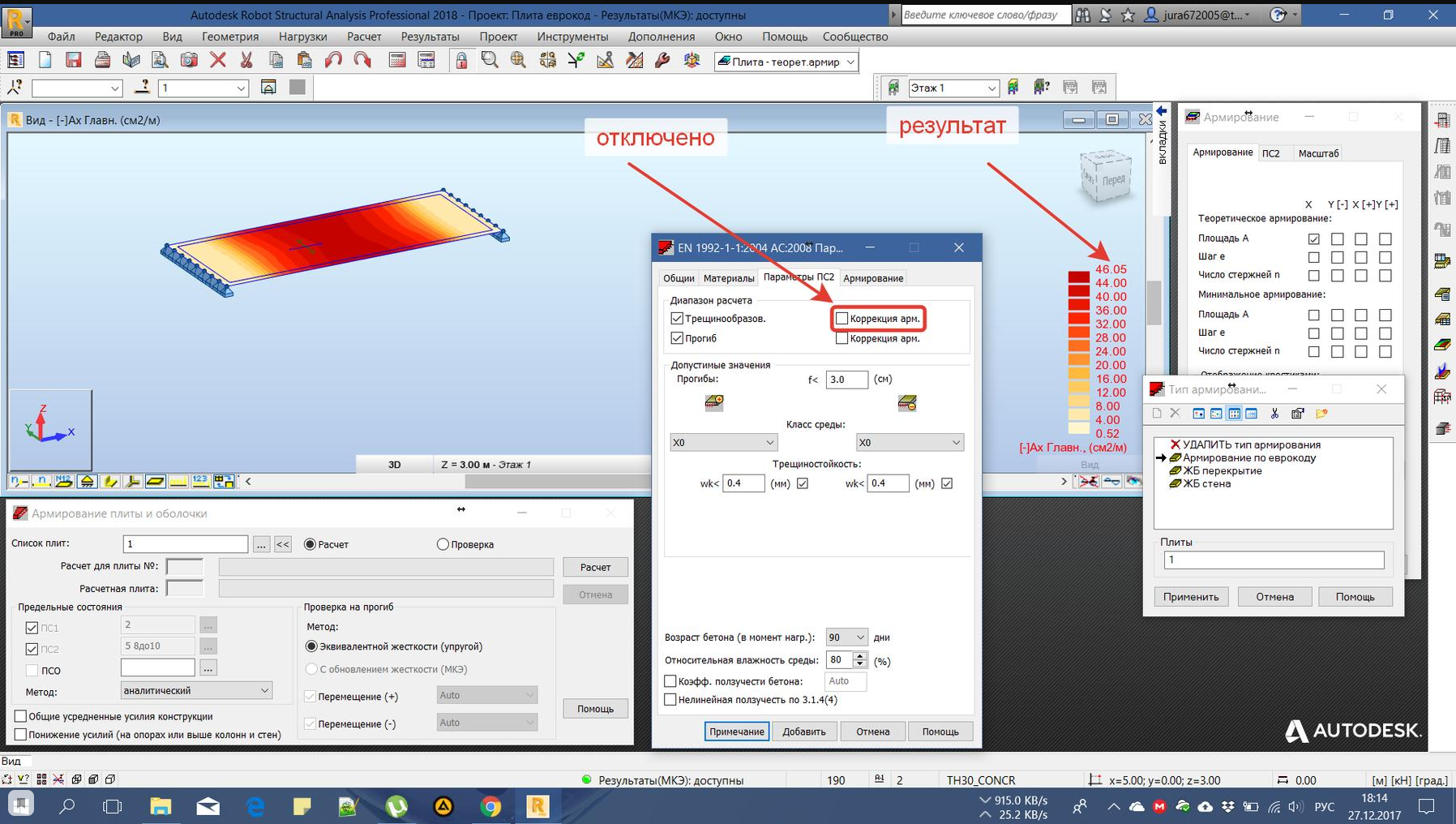1456x824 pixels.
Task: Expand the Метод аналитический dropdown
Action: (x=196, y=691)
